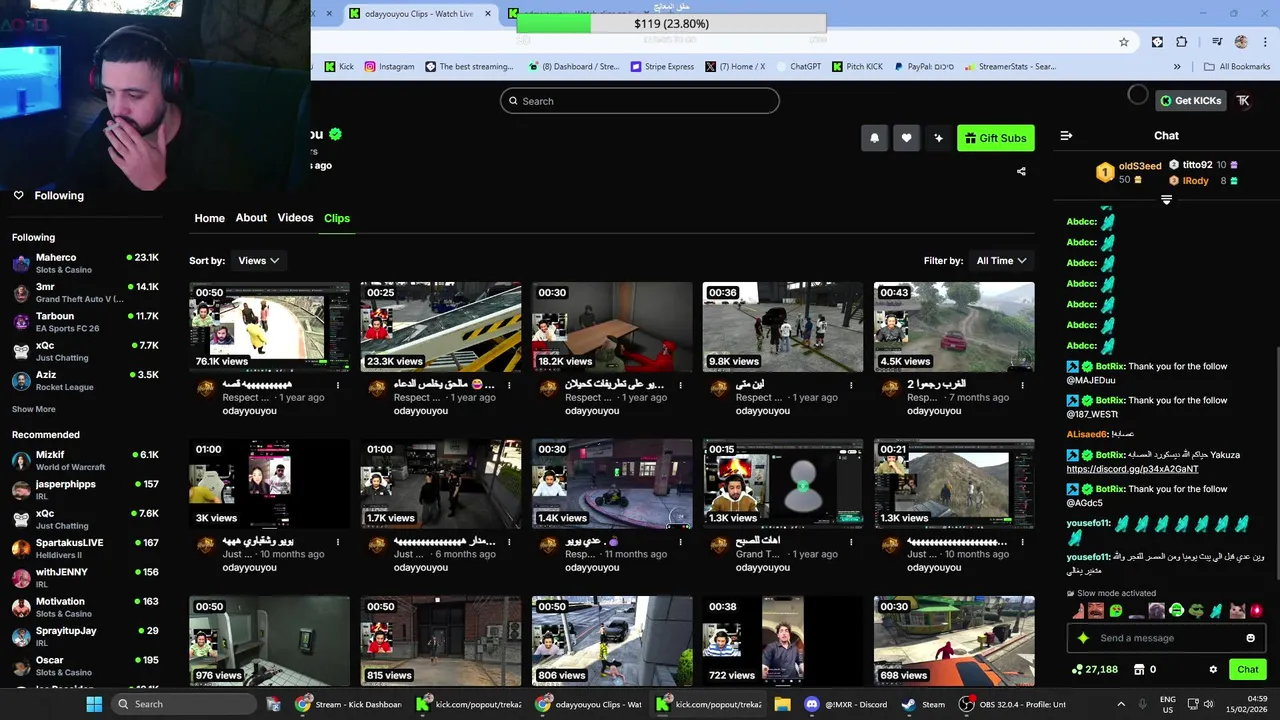The width and height of the screenshot is (1280, 720).
Task: Insert the white cat emote
Action: click(1237, 611)
